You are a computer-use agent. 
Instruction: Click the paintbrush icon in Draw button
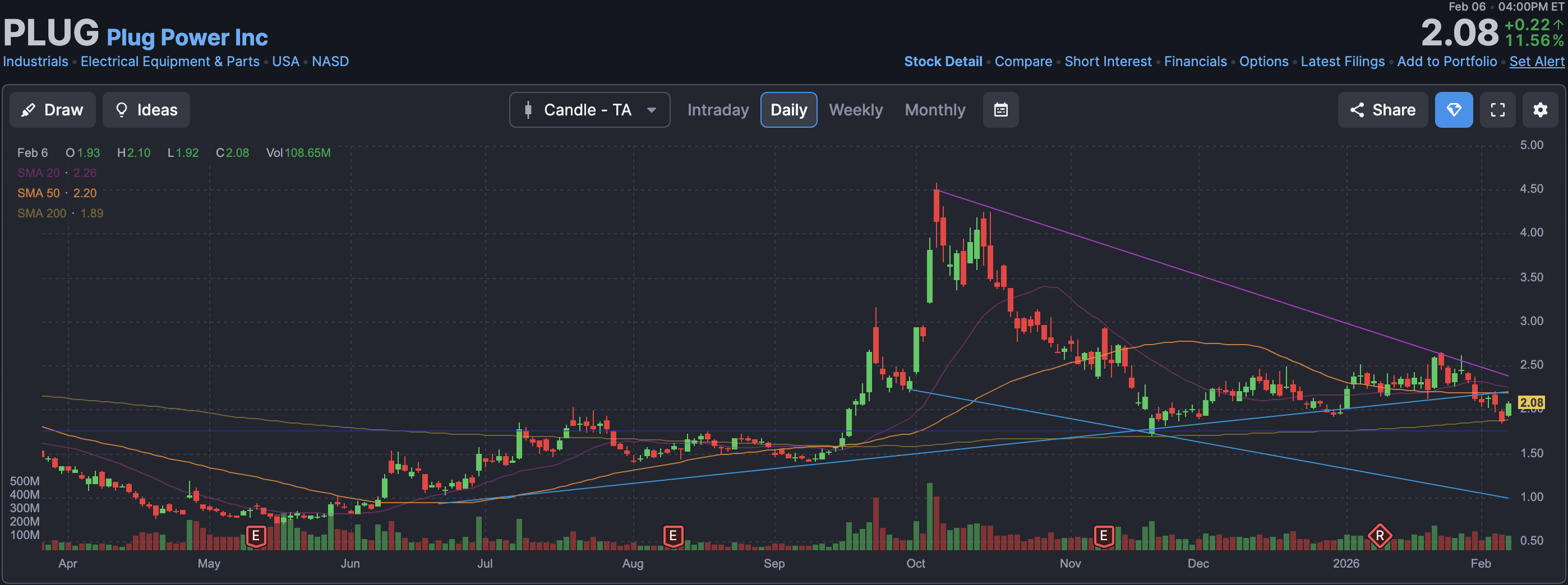28,110
